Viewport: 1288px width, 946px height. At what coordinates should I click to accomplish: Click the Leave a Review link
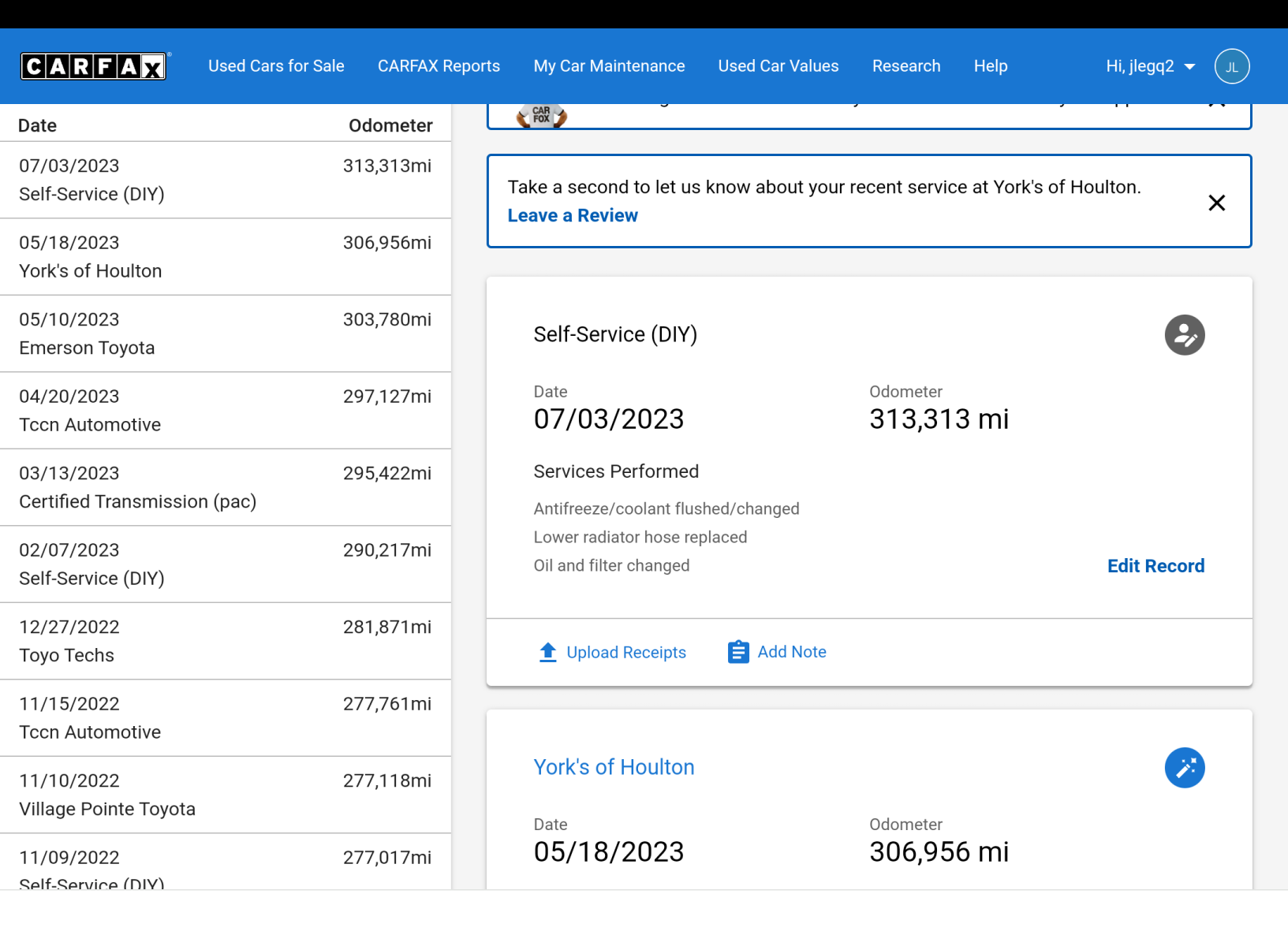point(573,215)
